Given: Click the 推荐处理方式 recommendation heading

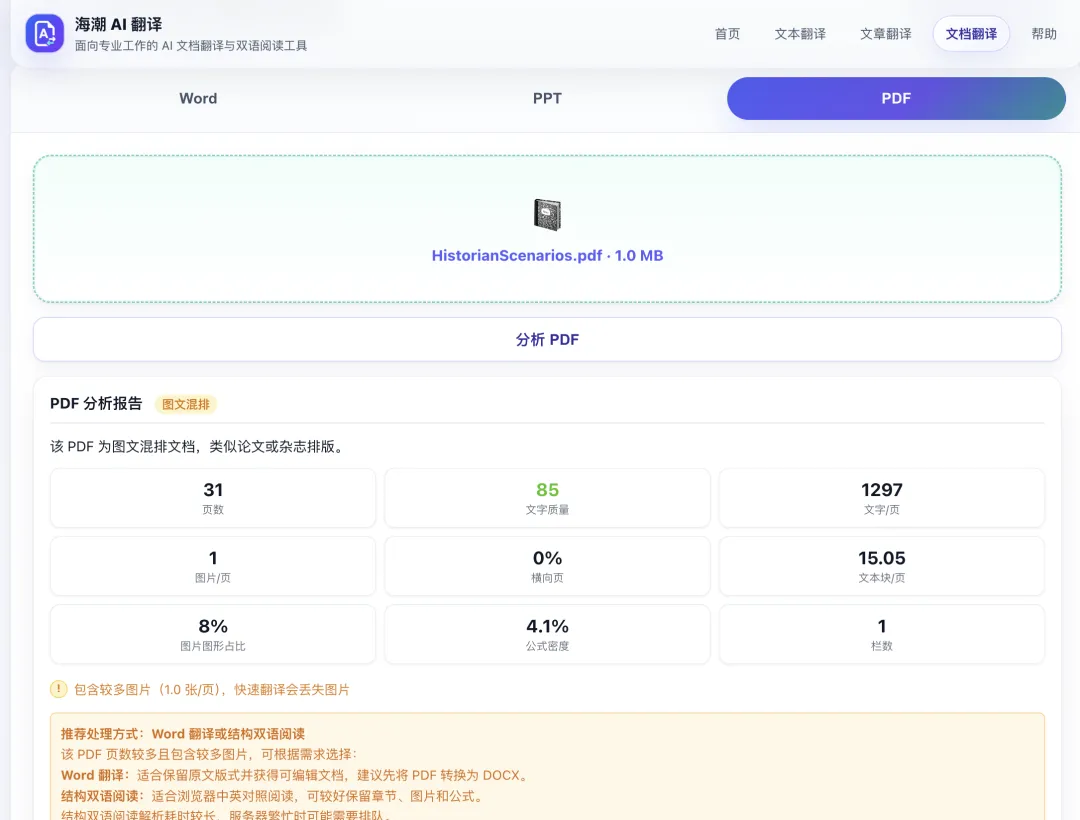Looking at the screenshot, I should [183, 734].
